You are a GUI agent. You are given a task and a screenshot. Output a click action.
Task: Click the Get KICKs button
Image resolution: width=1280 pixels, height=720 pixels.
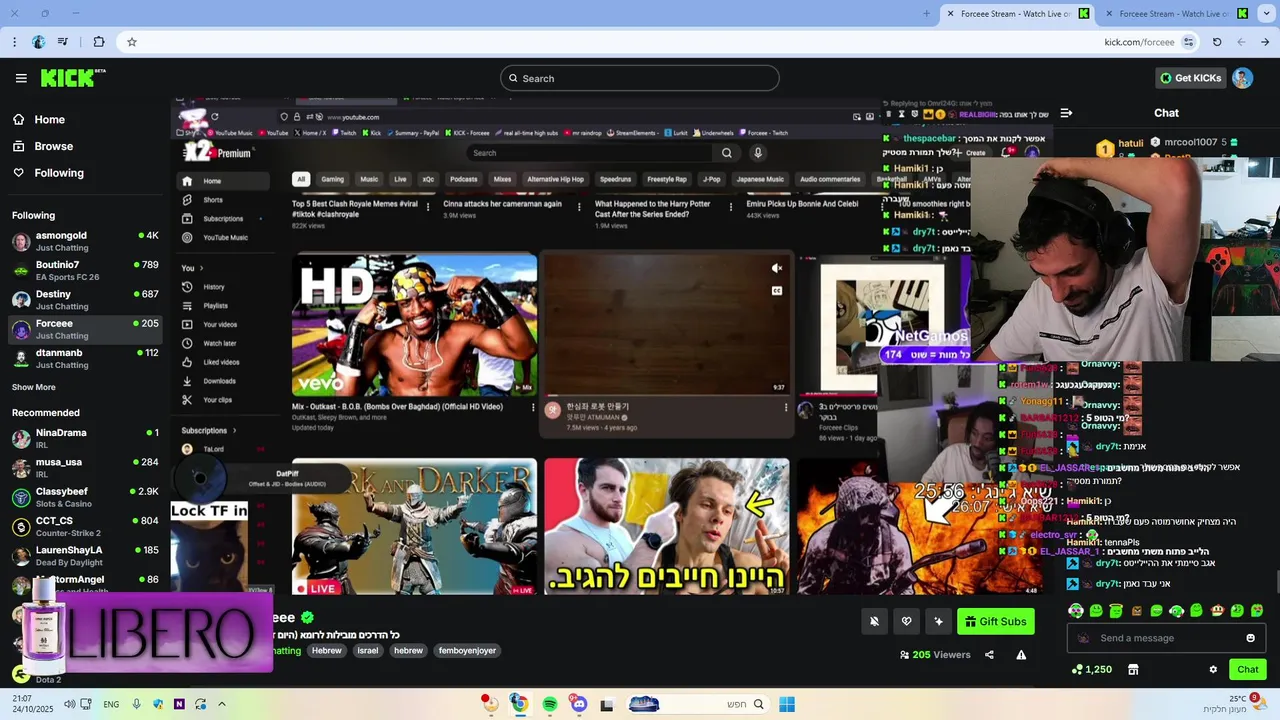[x=1190, y=78]
